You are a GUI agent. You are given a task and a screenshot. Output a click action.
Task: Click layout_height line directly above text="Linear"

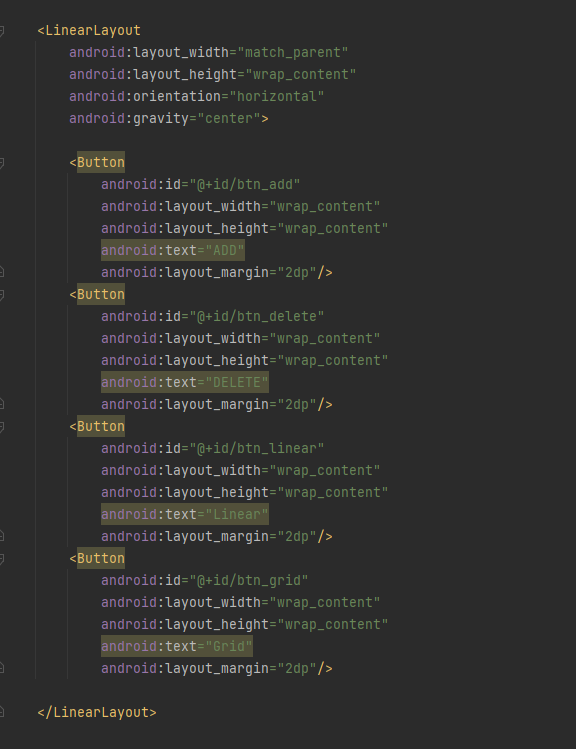tap(245, 492)
